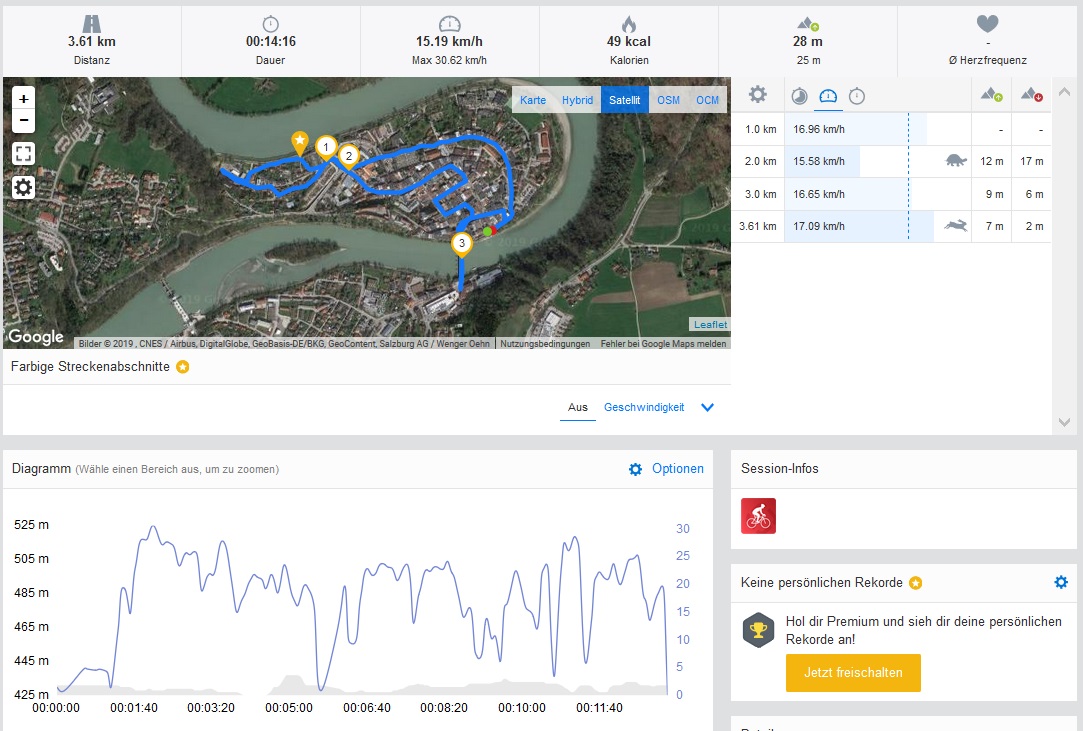Click the speedometer icon above 15.19 km/h
The width and height of the screenshot is (1083, 731).
(450, 24)
